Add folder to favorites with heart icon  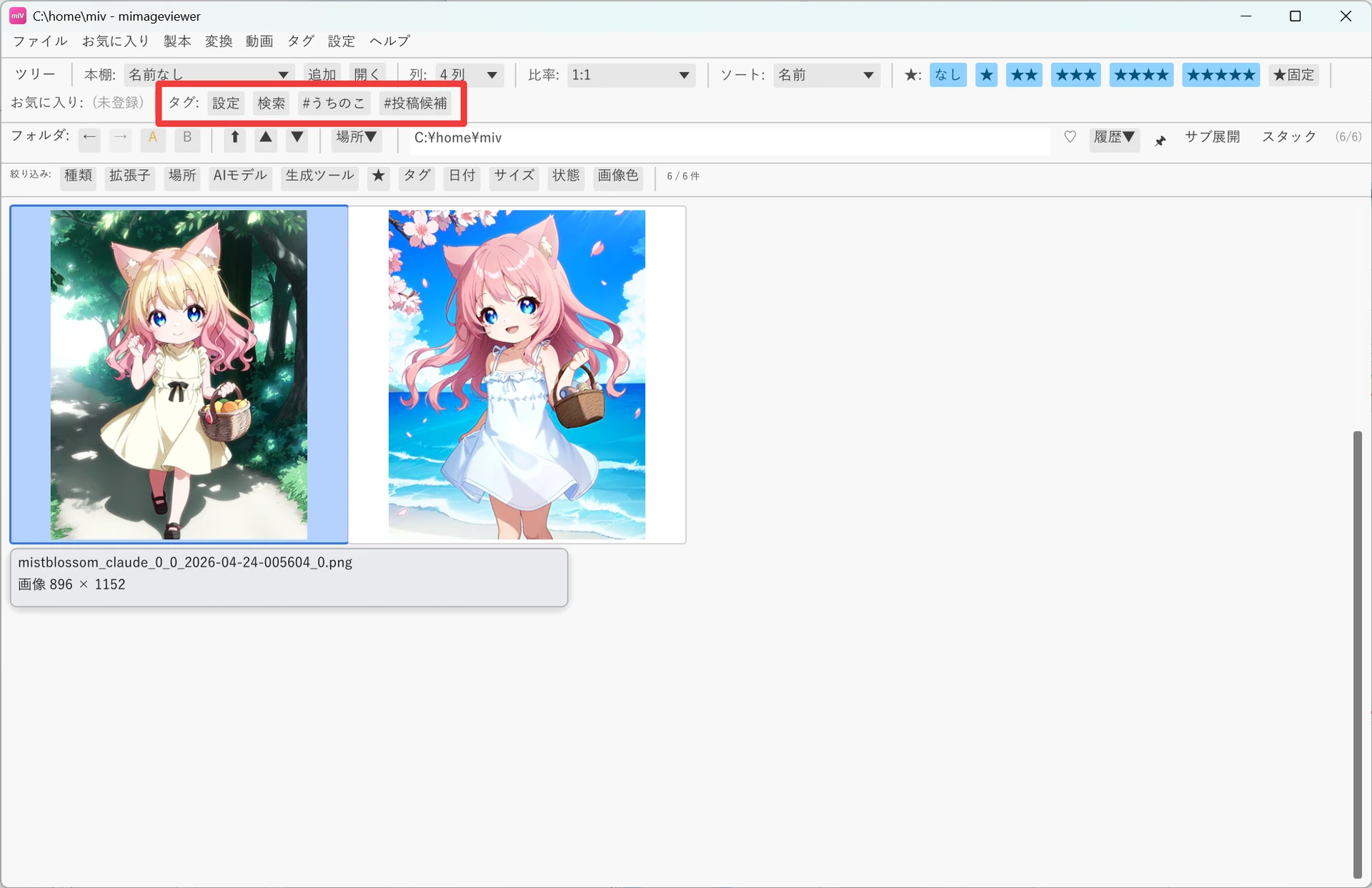click(x=1070, y=137)
